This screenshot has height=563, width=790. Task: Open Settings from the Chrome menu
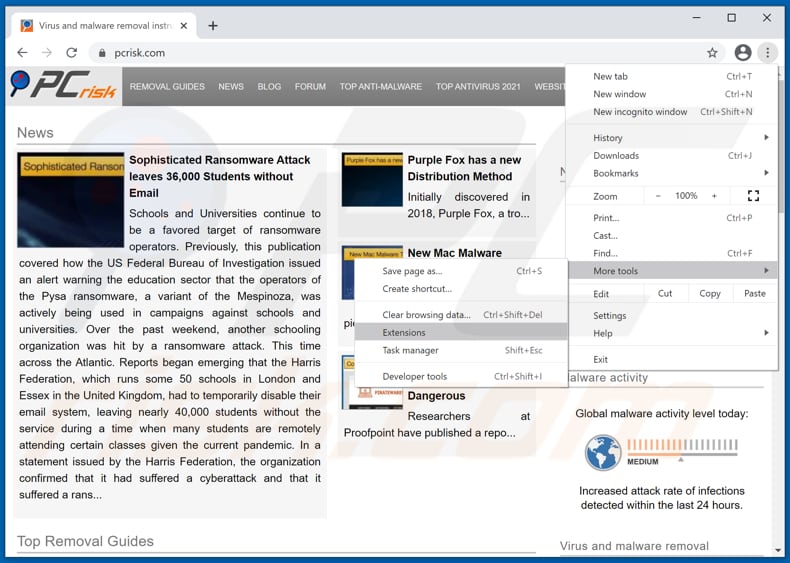[x=610, y=316]
